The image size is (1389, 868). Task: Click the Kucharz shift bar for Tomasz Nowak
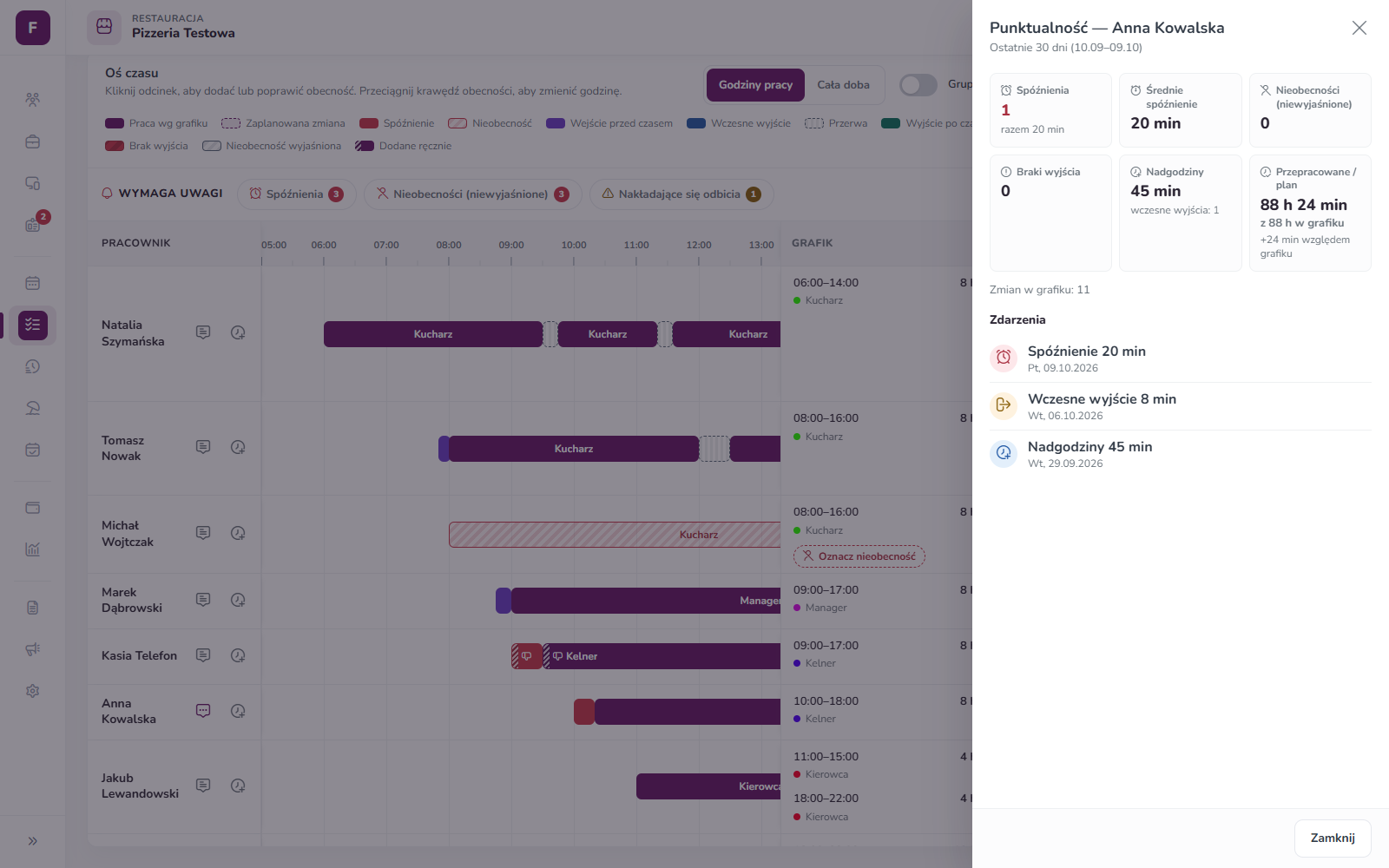574,449
